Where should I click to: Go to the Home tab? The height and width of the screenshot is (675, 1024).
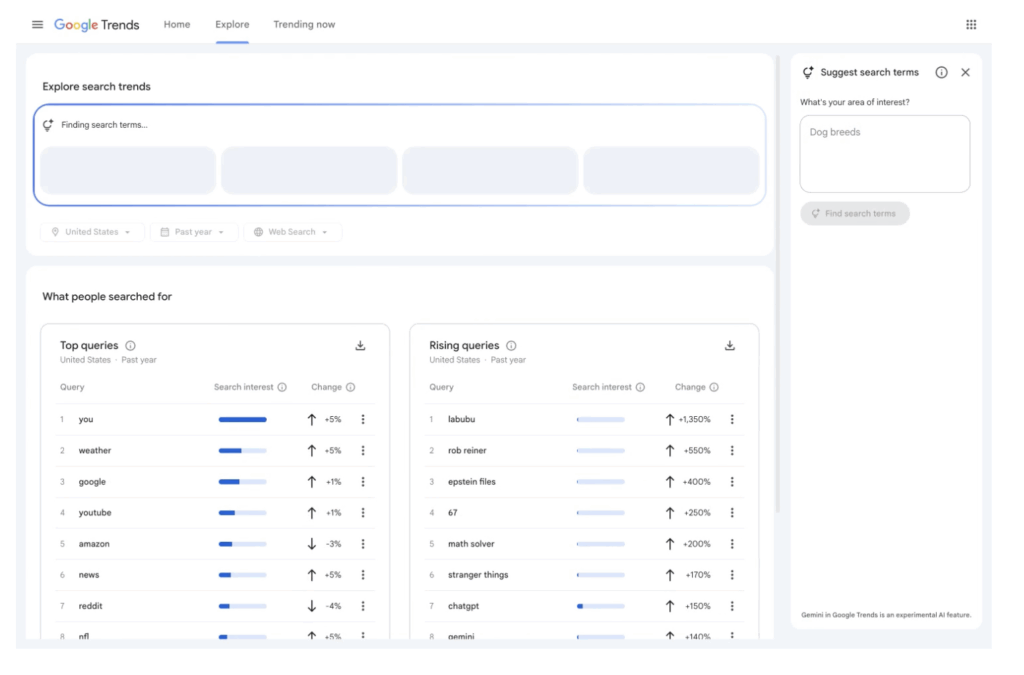[x=177, y=24]
